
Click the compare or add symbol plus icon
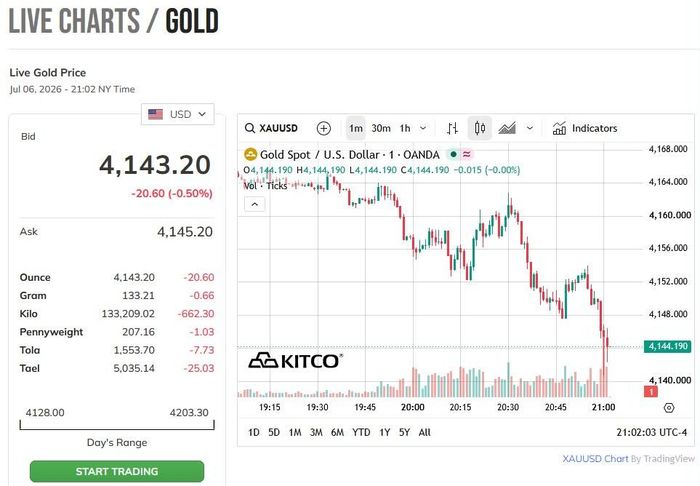click(324, 129)
